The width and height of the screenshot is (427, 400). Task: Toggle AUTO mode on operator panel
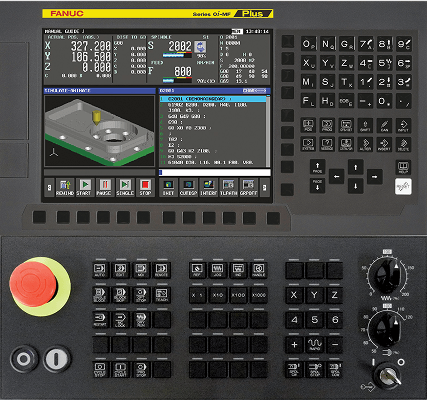pyautogui.click(x=100, y=270)
